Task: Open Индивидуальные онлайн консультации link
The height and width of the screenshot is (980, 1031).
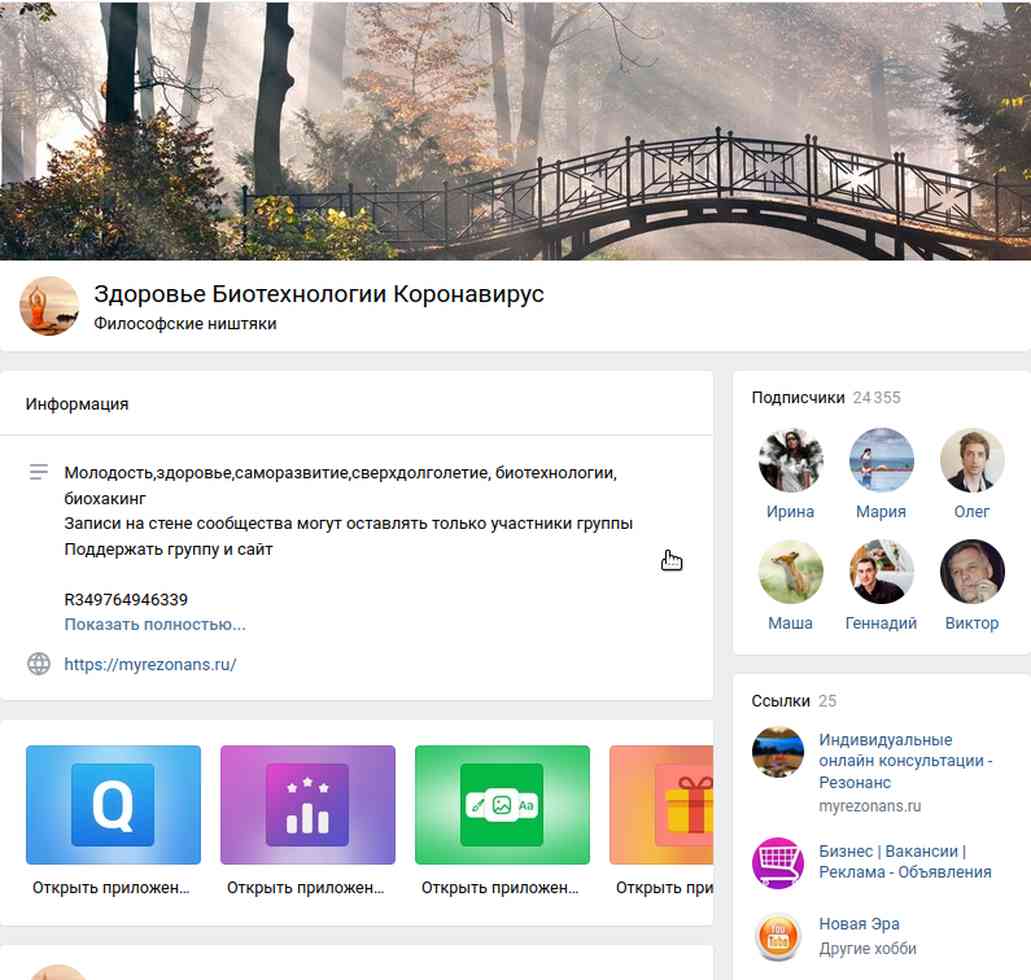Action: [x=905, y=761]
